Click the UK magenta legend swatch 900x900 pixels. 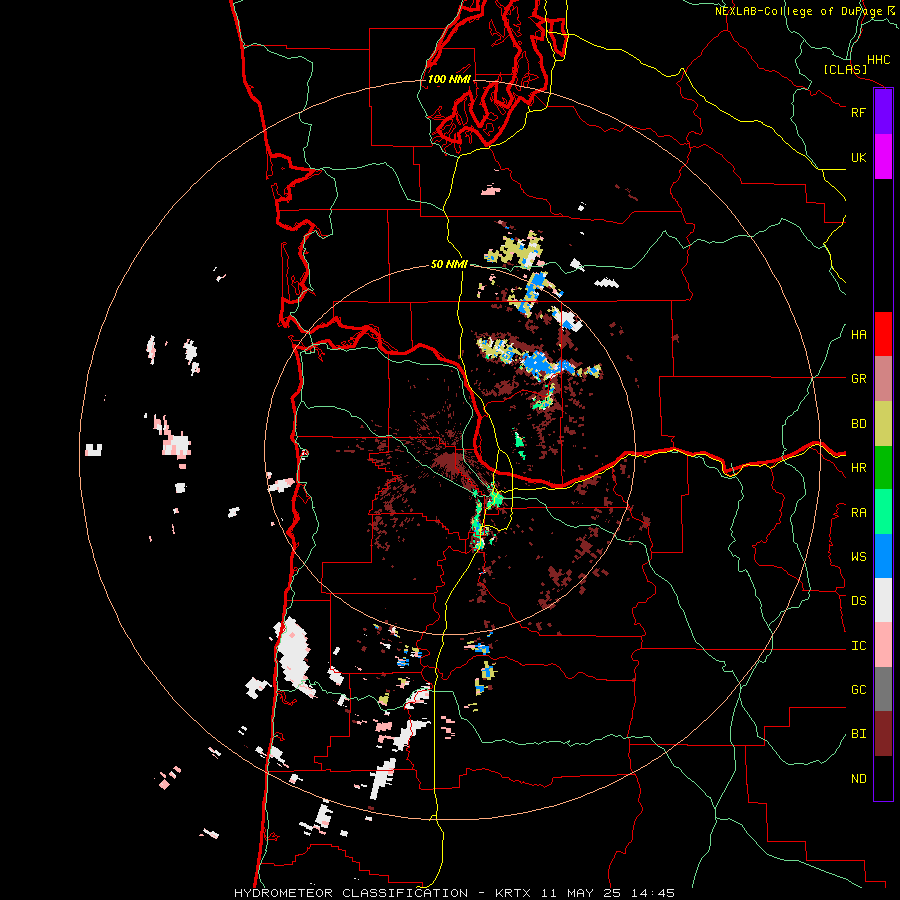click(x=883, y=156)
